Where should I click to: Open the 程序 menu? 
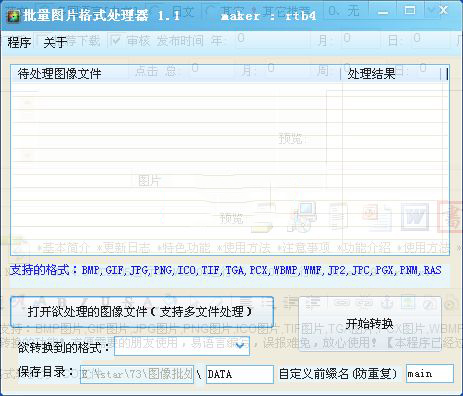tap(19, 42)
